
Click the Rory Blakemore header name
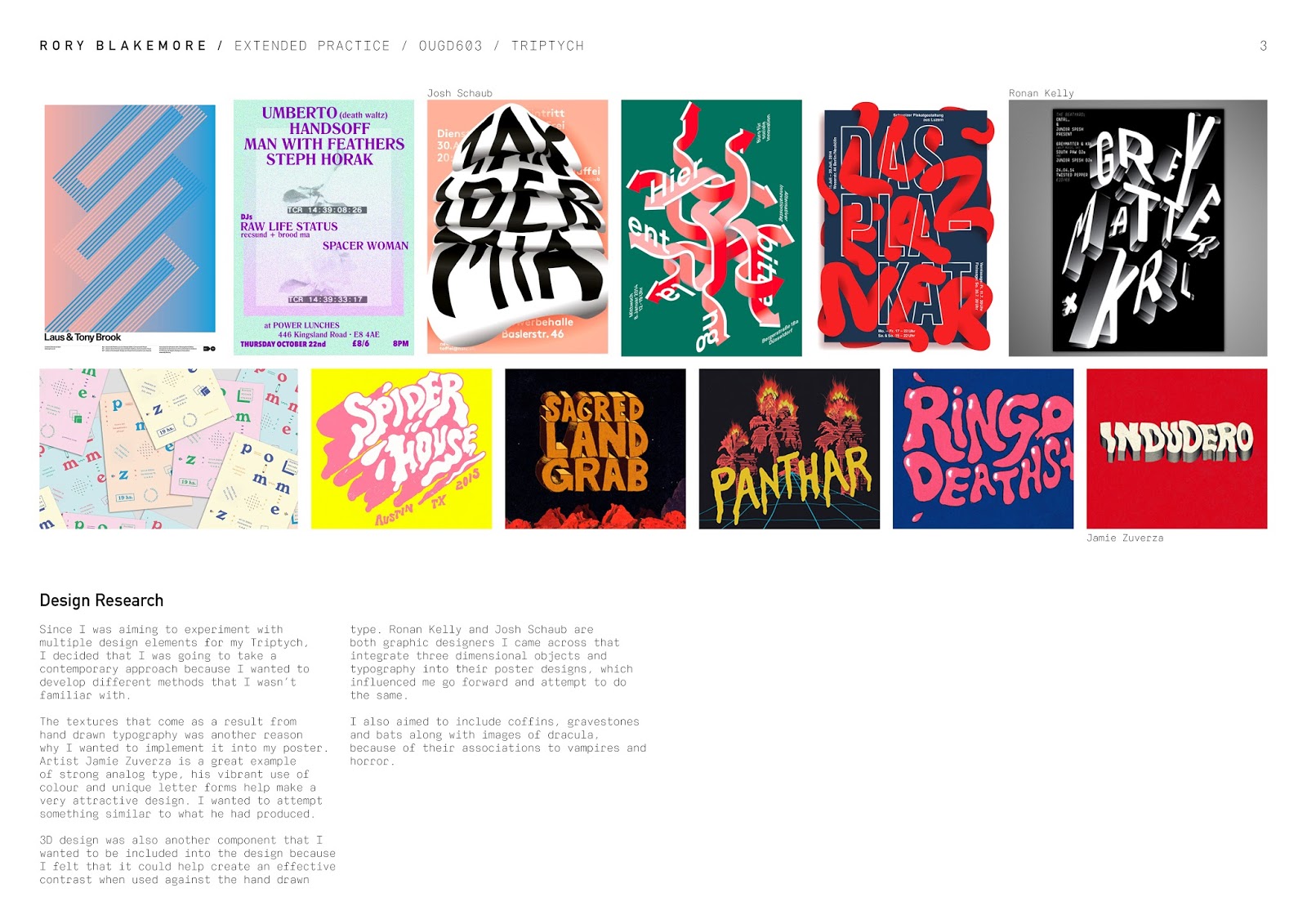click(x=123, y=46)
